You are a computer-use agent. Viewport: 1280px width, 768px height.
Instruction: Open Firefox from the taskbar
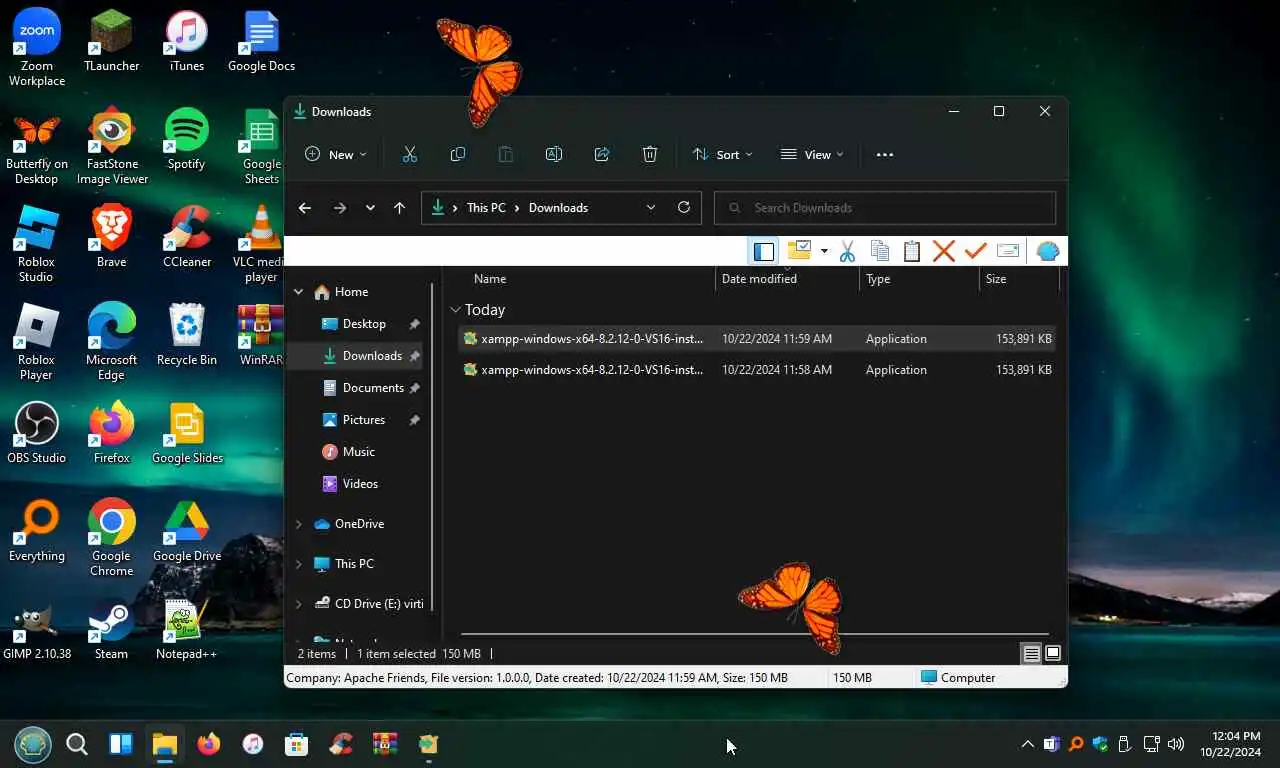coord(208,744)
